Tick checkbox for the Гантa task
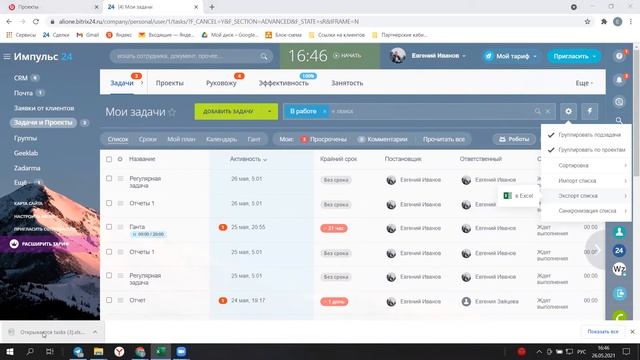 tap(109, 227)
